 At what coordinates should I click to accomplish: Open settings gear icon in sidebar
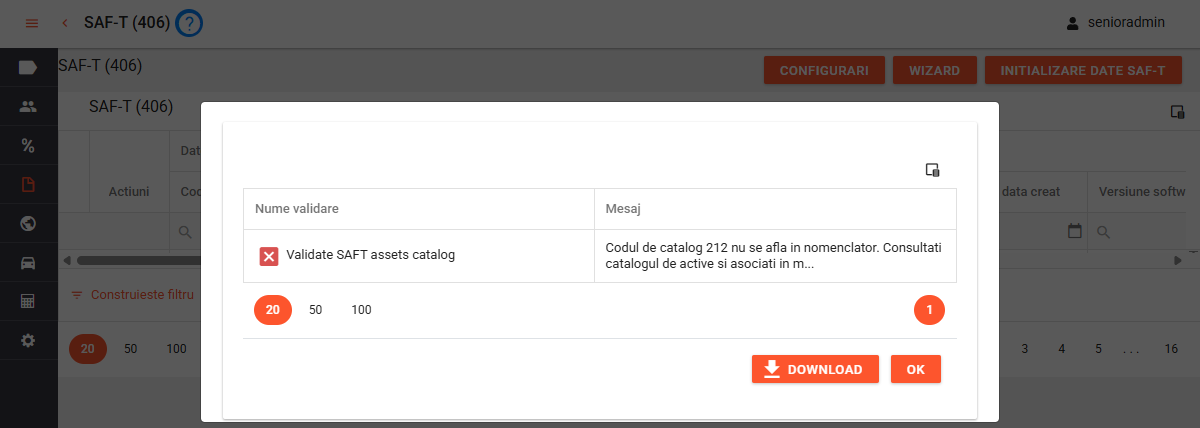(28, 340)
